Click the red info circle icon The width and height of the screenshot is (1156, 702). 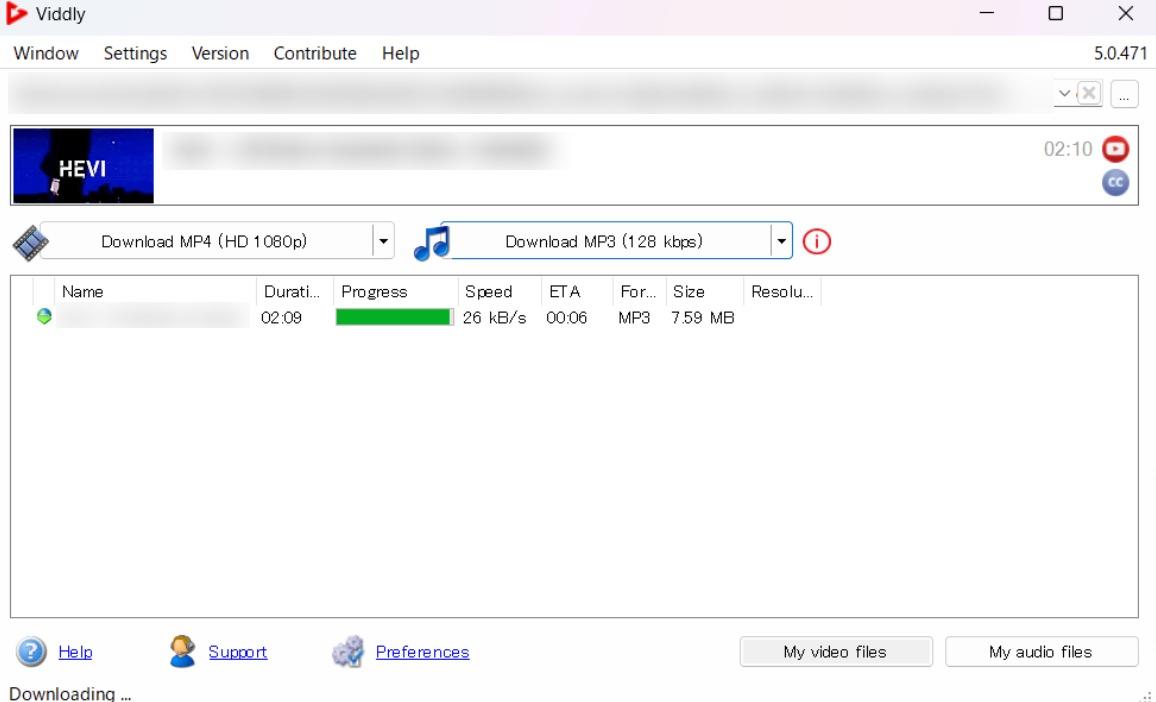click(x=816, y=241)
